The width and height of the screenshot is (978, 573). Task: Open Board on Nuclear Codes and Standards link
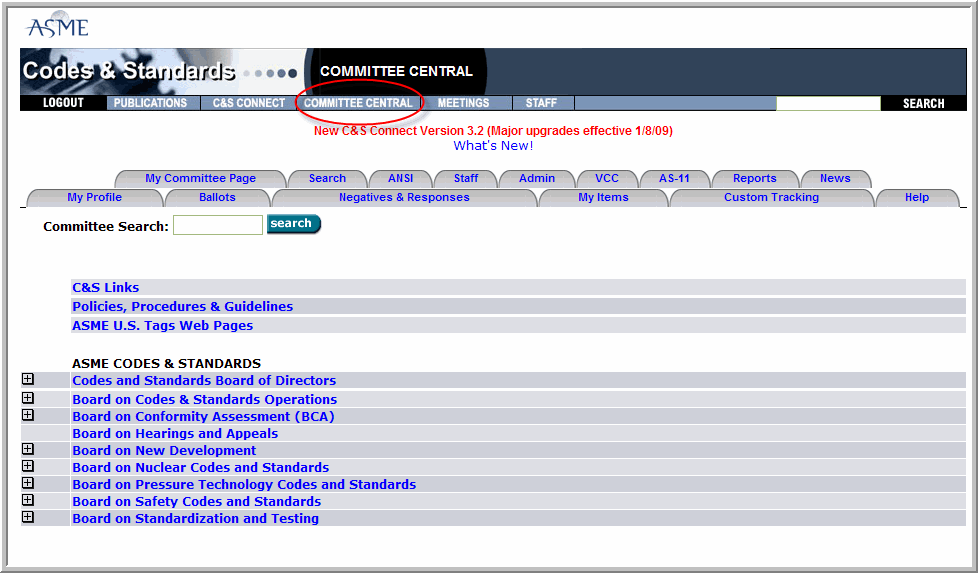pos(201,468)
